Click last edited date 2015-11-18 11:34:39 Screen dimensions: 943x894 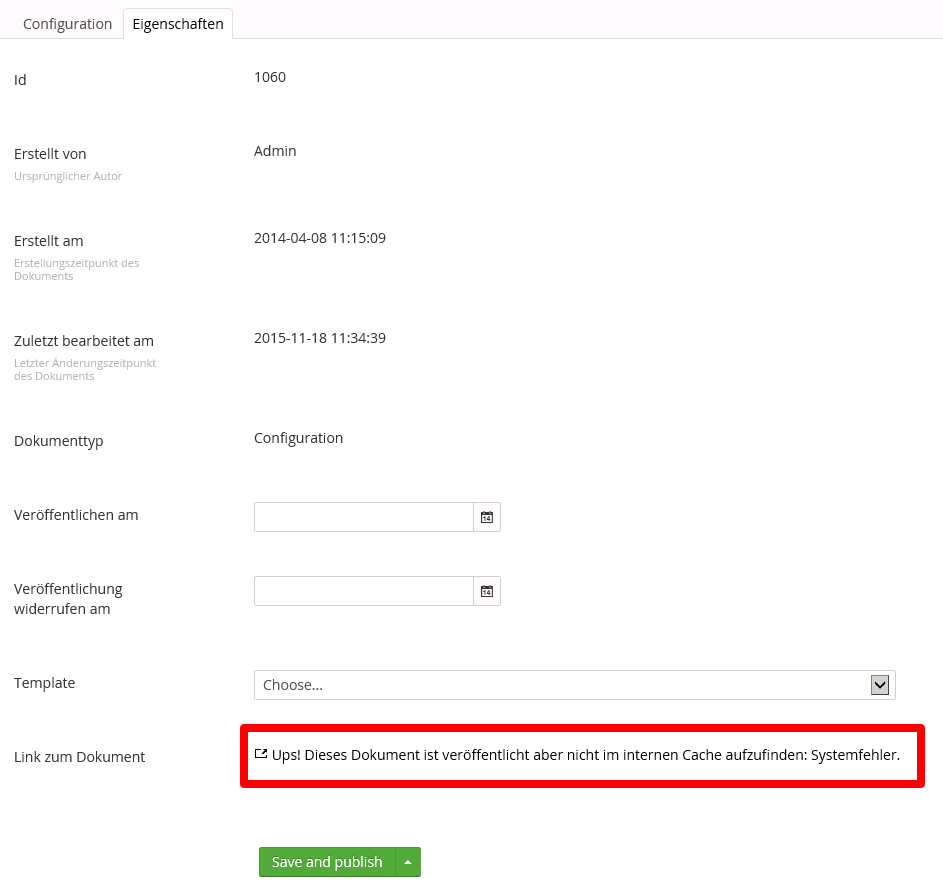click(x=320, y=338)
